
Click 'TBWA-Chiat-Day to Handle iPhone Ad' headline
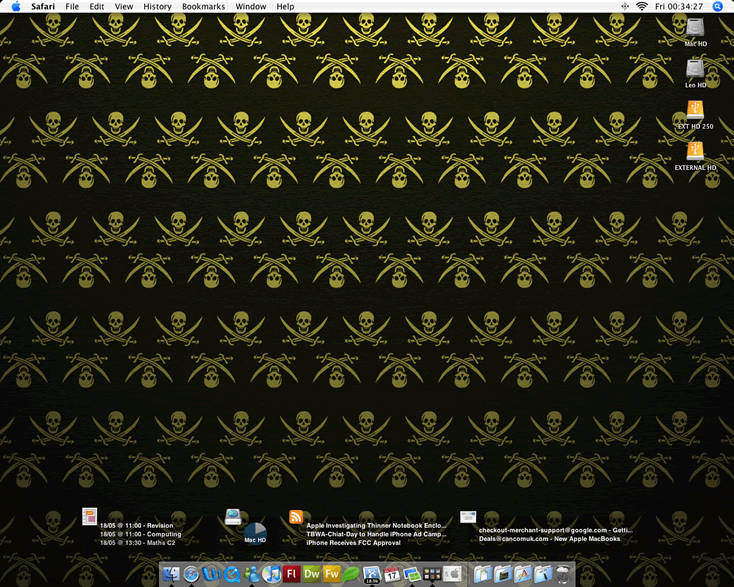click(x=376, y=534)
